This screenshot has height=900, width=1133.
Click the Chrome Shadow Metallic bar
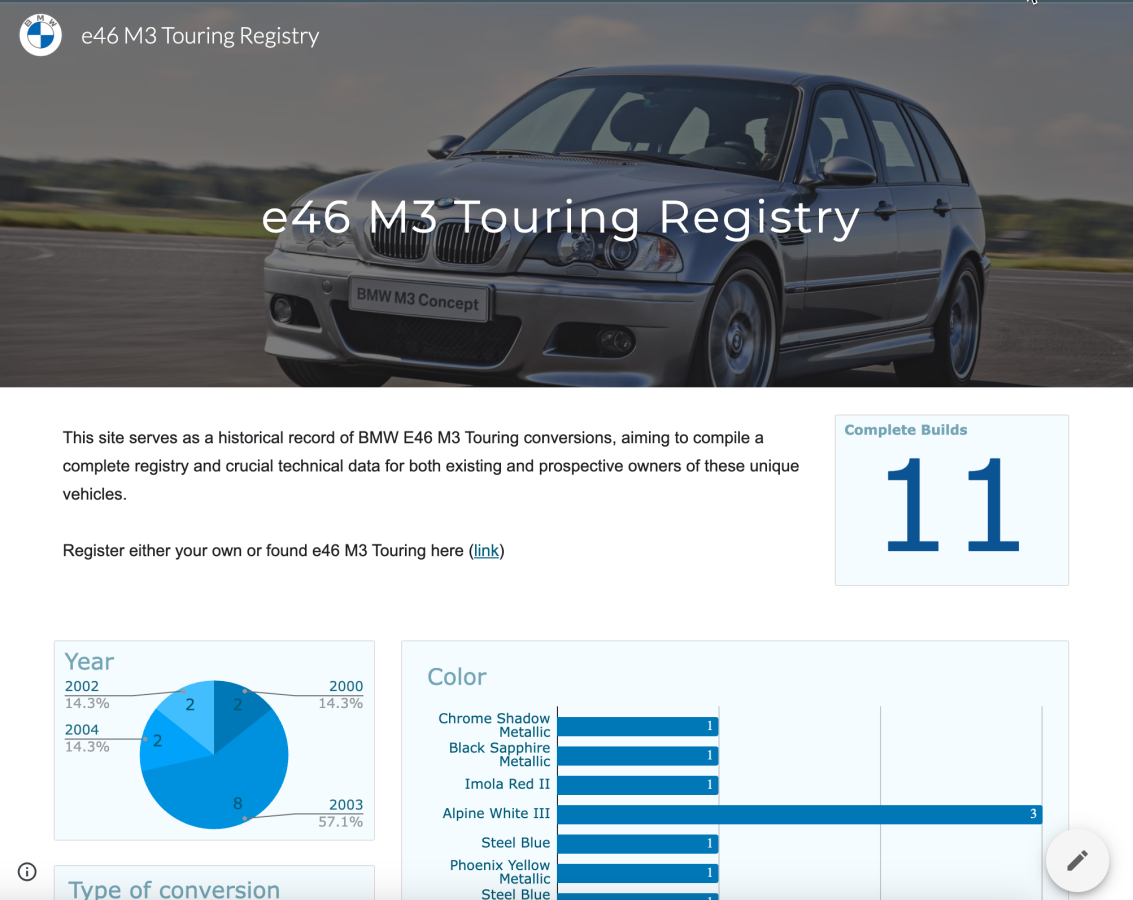(x=637, y=726)
